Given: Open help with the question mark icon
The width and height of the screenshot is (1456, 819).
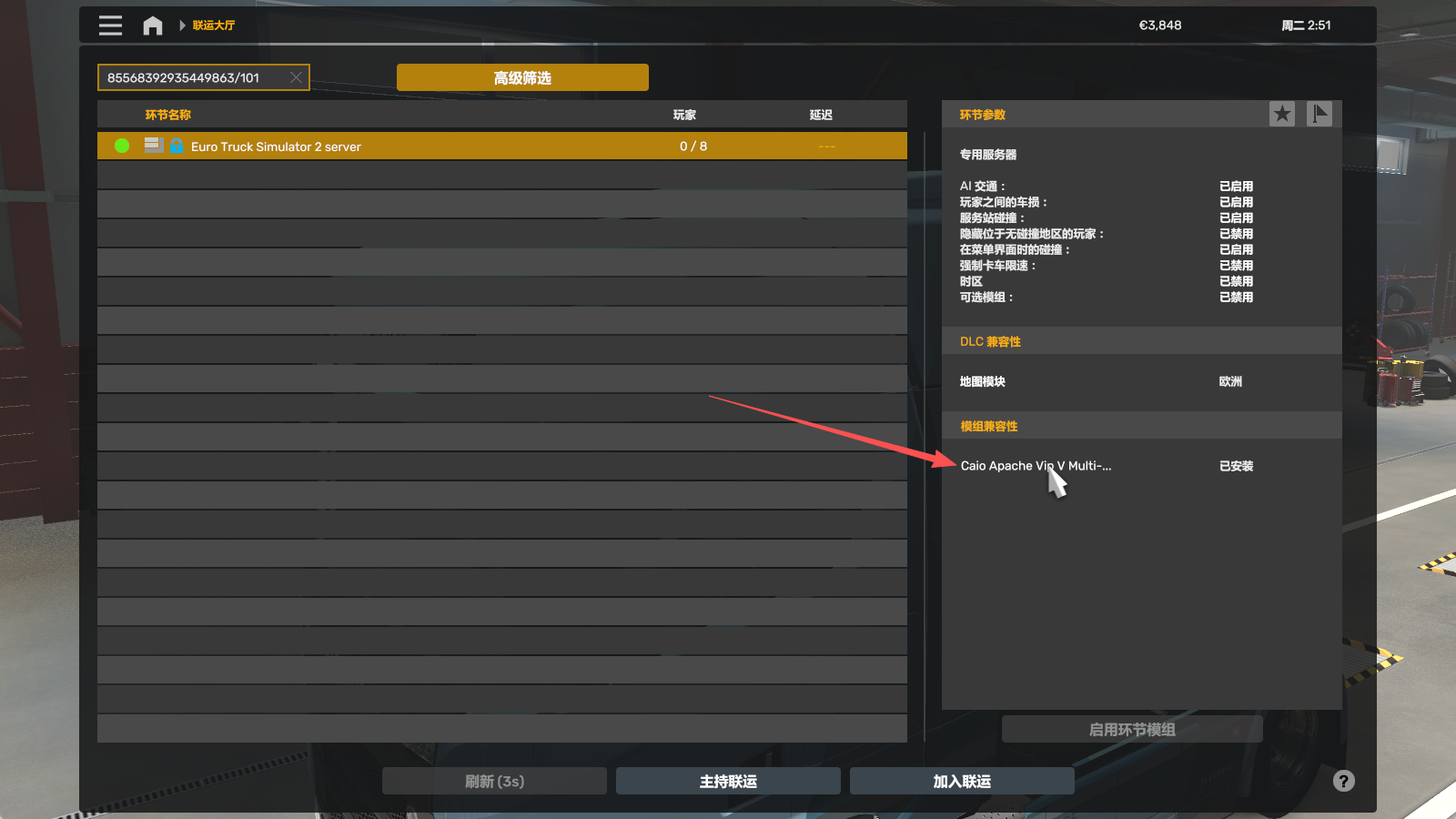Looking at the screenshot, I should click(x=1343, y=781).
